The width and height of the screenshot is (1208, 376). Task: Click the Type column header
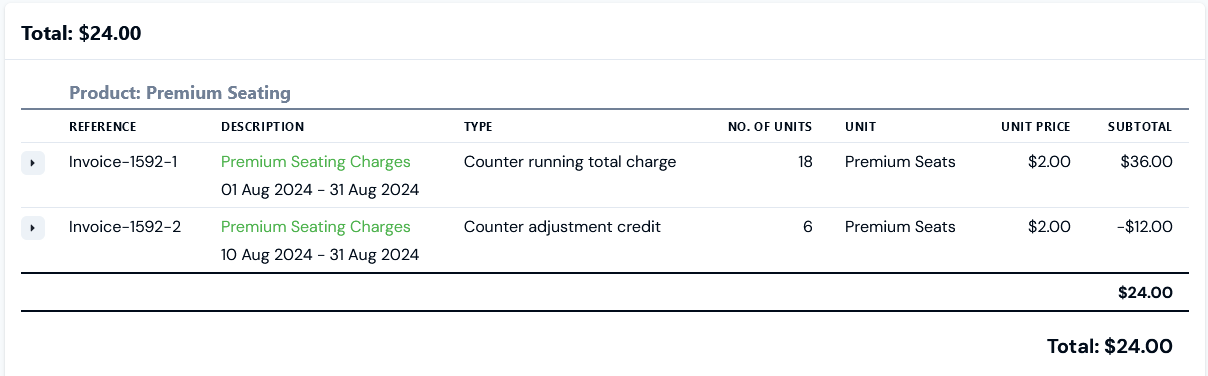[x=478, y=127]
